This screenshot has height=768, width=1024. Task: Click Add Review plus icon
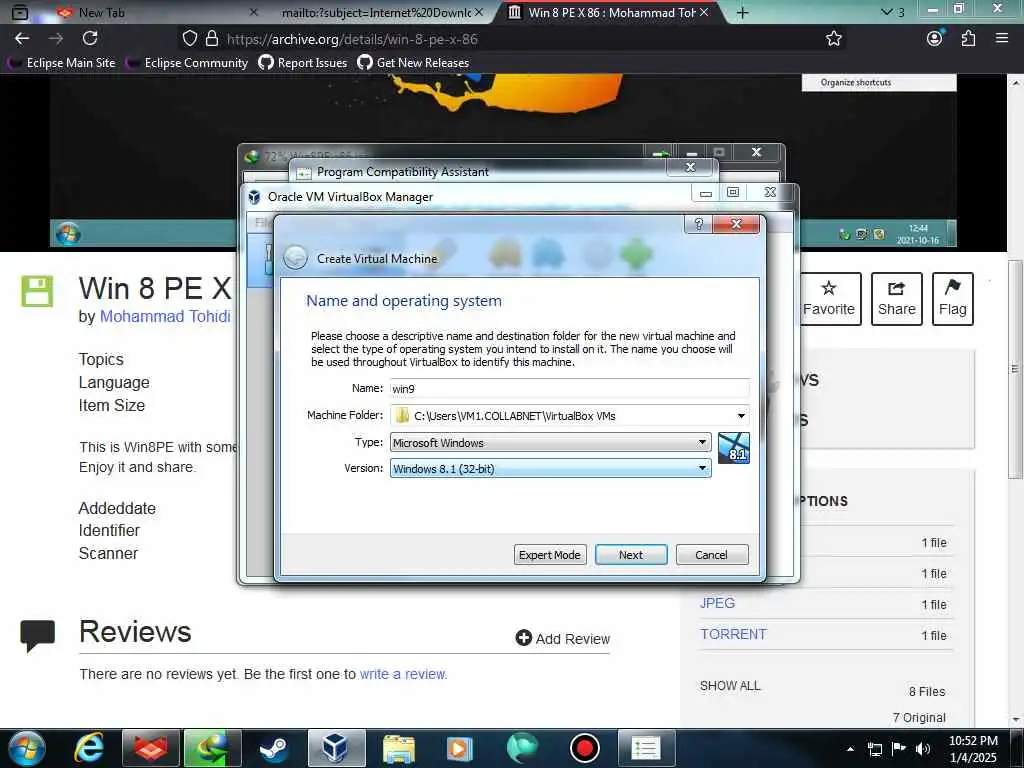coord(523,638)
